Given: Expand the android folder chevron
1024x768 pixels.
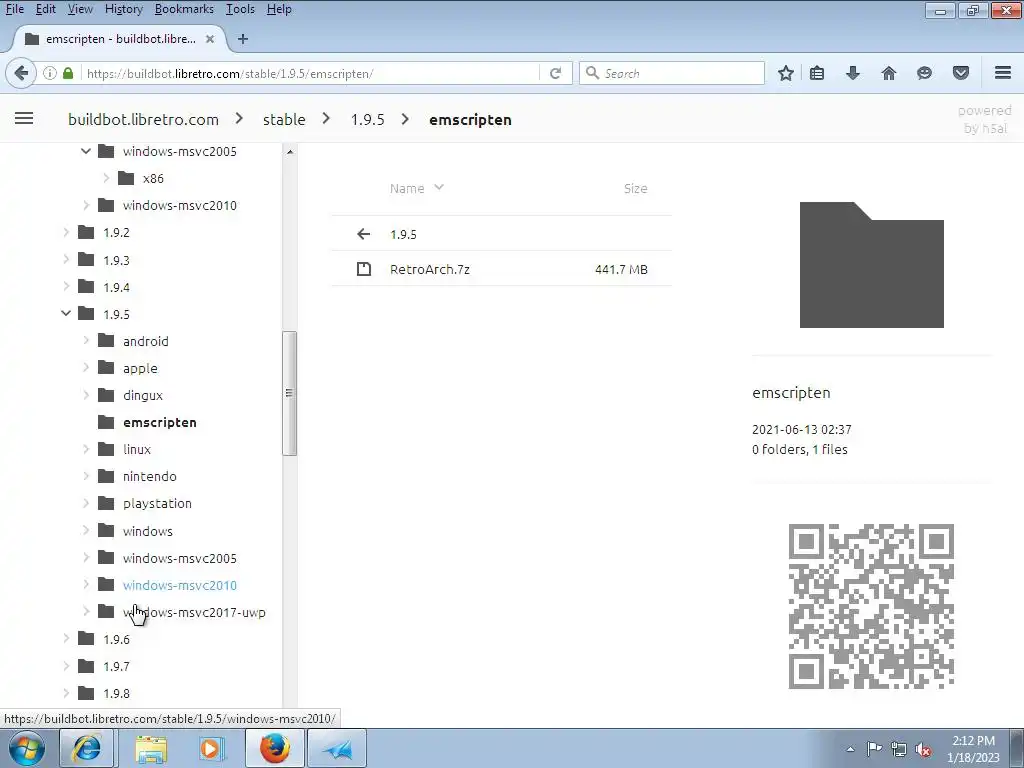Looking at the screenshot, I should tap(86, 341).
